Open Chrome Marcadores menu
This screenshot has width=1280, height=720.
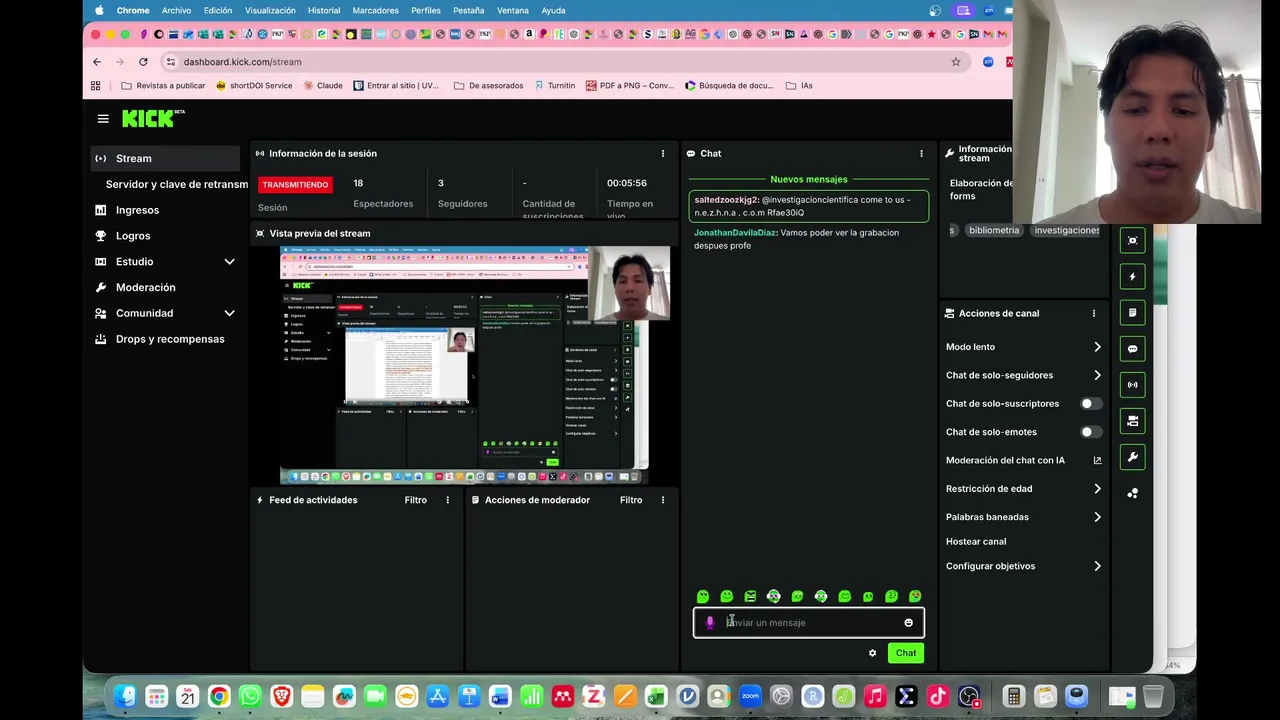point(375,10)
